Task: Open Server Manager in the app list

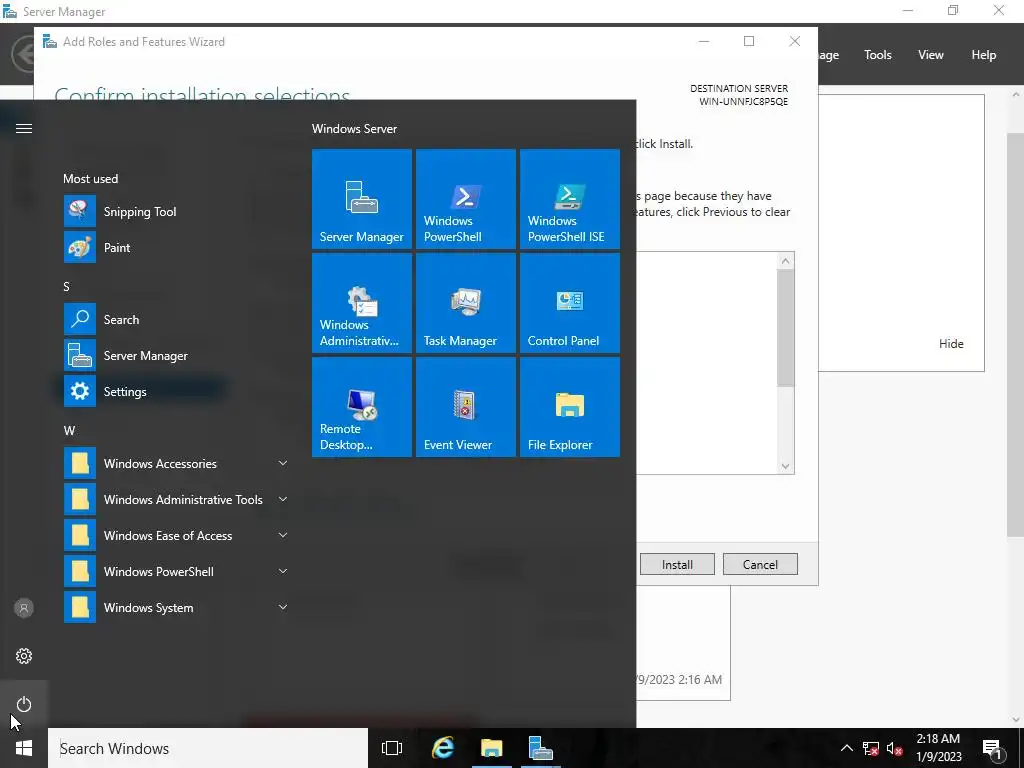Action: click(x=176, y=355)
